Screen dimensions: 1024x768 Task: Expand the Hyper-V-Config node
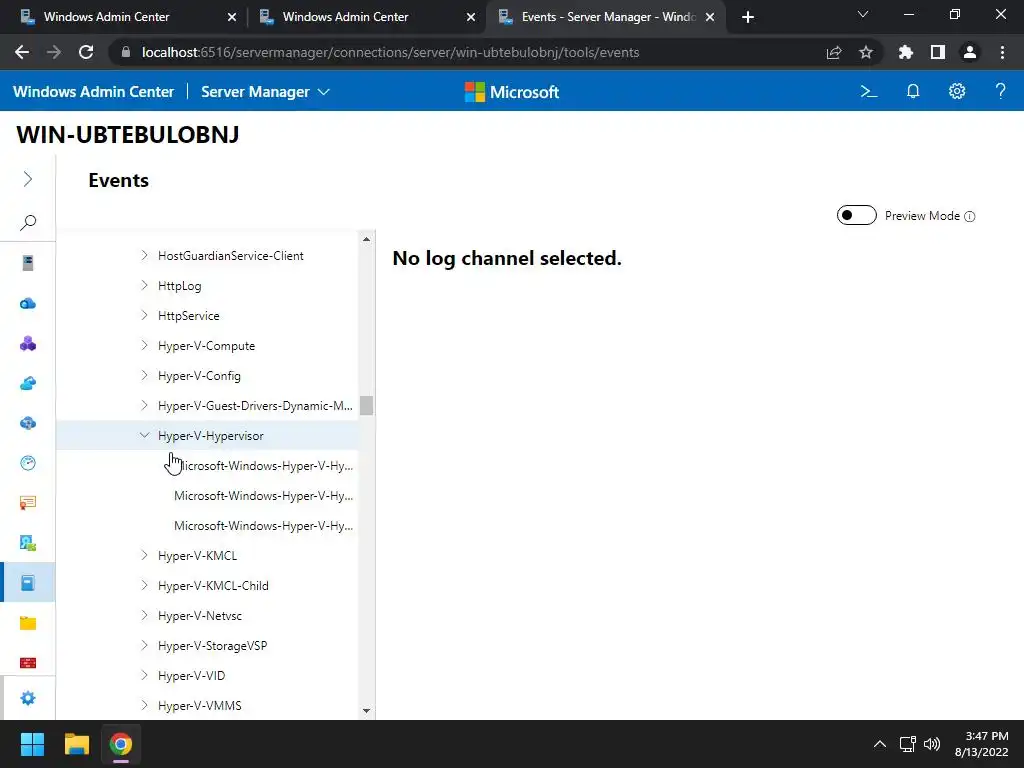144,376
